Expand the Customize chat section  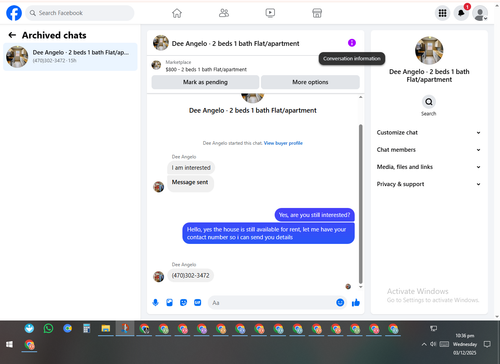tap(429, 132)
